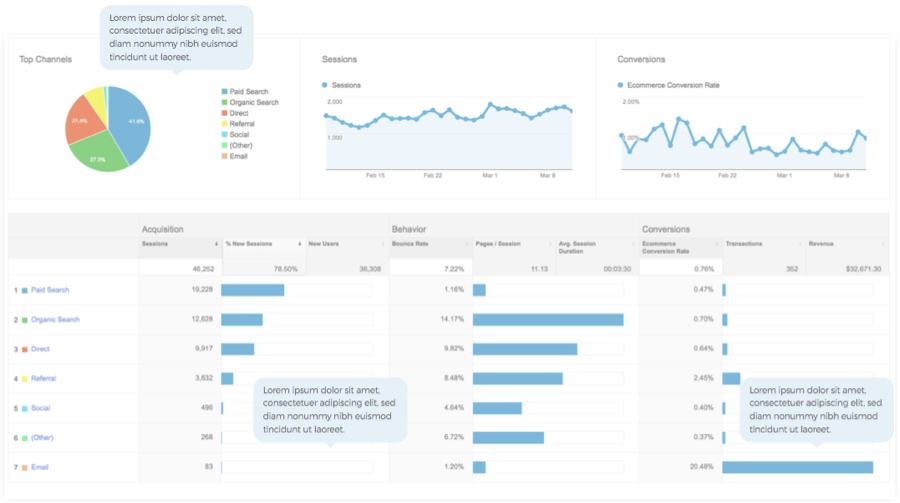Click orange Direct legend swatch
The width and height of the screenshot is (900, 503).
pyautogui.click(x=224, y=113)
